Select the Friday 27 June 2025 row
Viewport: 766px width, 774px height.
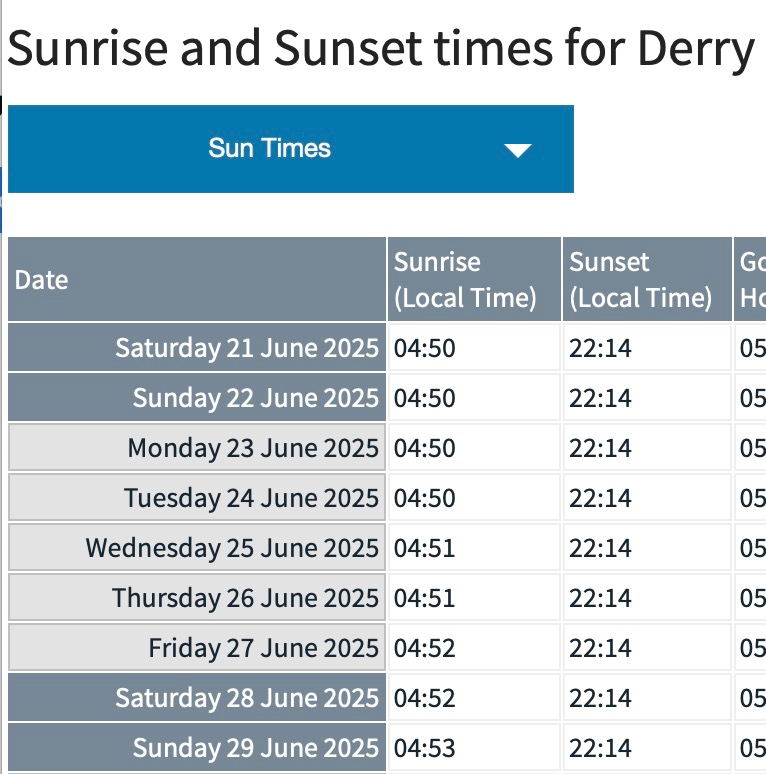(x=263, y=648)
